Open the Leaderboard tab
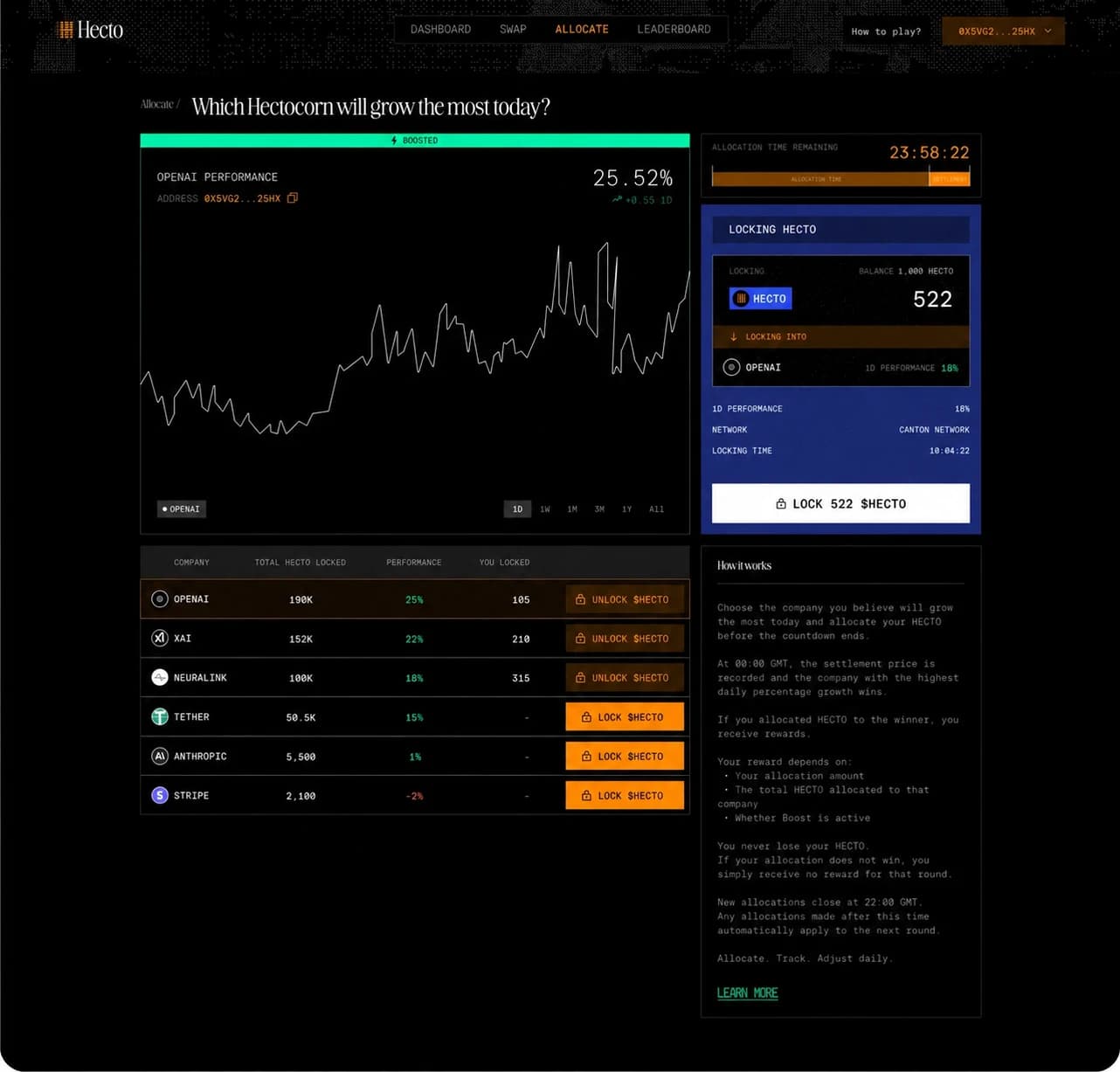This screenshot has height=1072, width=1120. (x=674, y=30)
